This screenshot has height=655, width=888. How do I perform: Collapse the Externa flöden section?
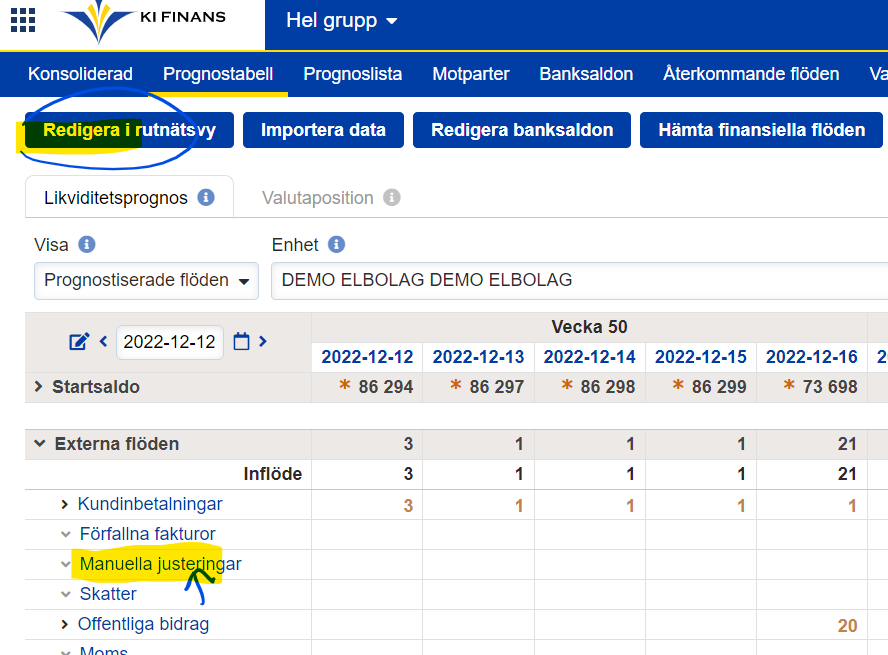coord(40,444)
